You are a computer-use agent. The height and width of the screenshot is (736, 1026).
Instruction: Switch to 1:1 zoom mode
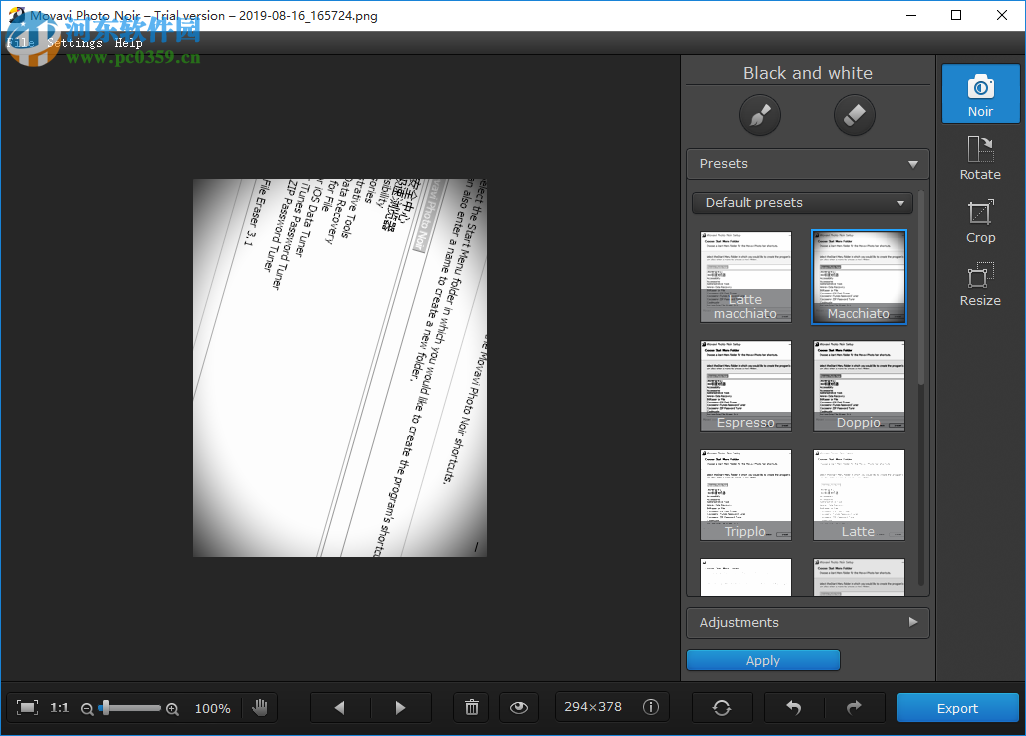59,707
